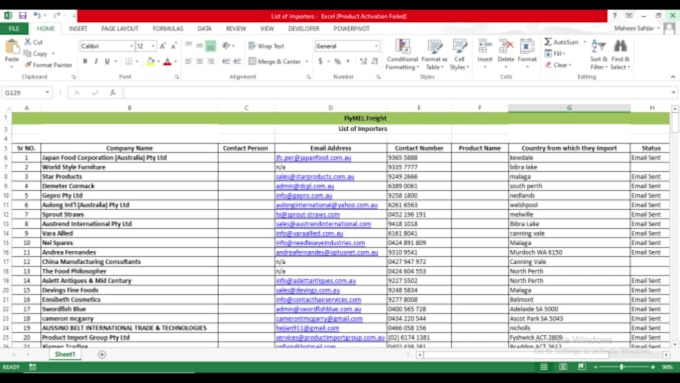The height and width of the screenshot is (383, 680).
Task: Open the admin@swordfishblue.com.au link
Action: point(318,309)
